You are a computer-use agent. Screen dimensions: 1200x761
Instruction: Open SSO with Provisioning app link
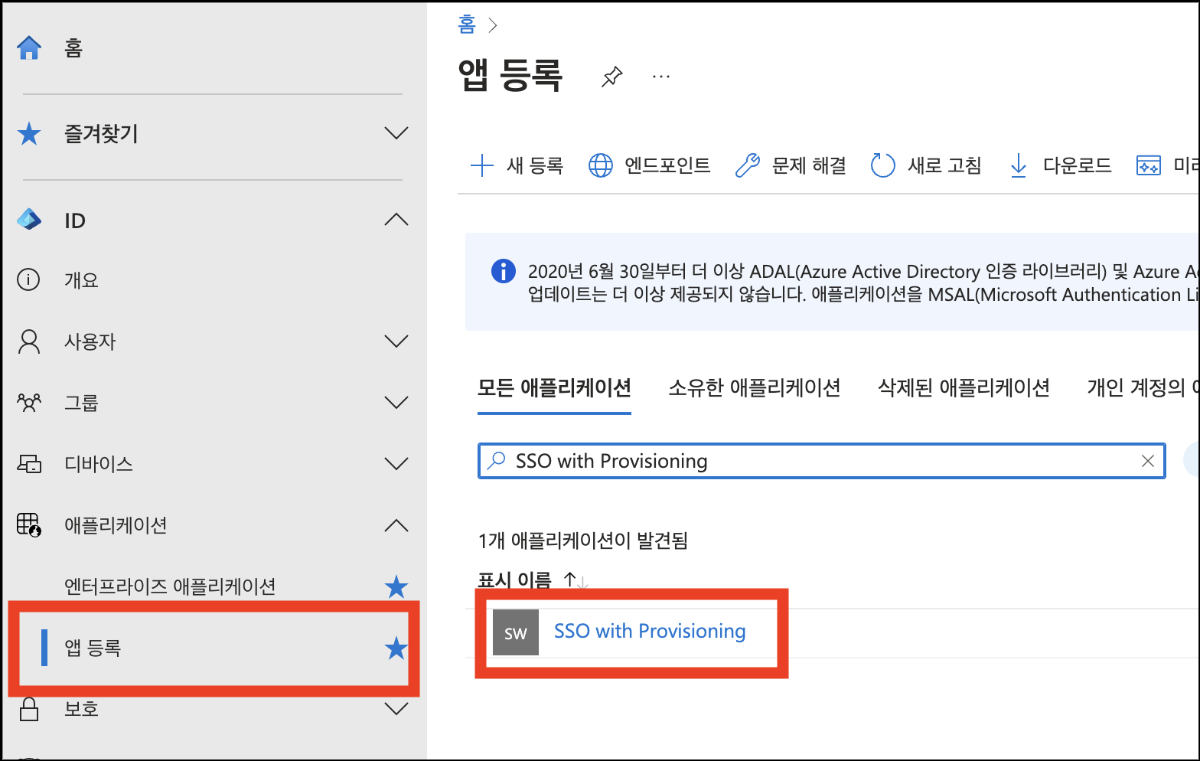pos(649,631)
